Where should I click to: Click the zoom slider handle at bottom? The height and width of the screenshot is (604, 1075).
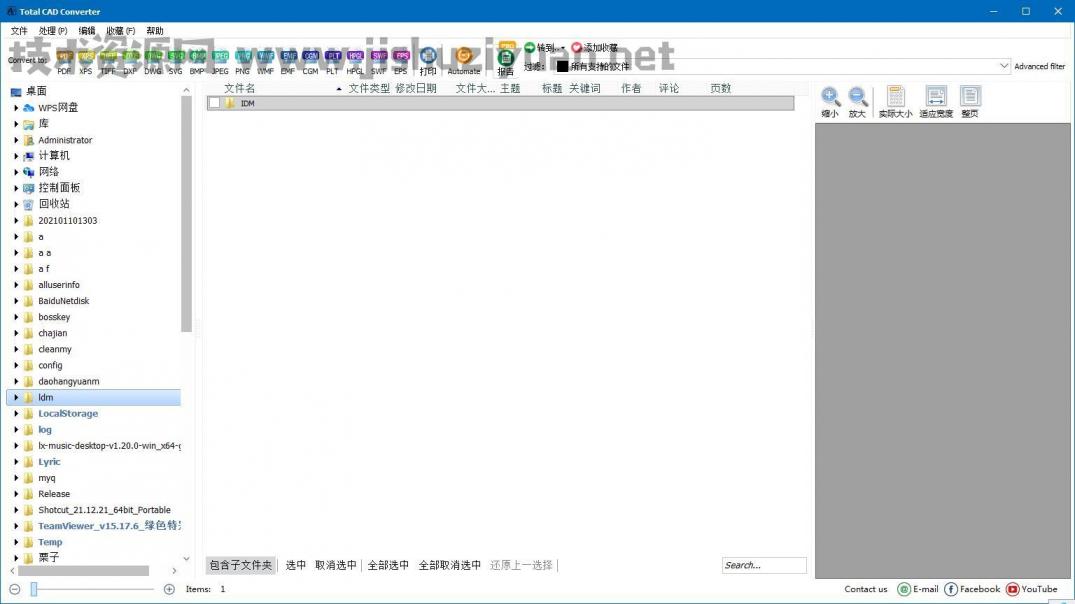pyautogui.click(x=34, y=589)
